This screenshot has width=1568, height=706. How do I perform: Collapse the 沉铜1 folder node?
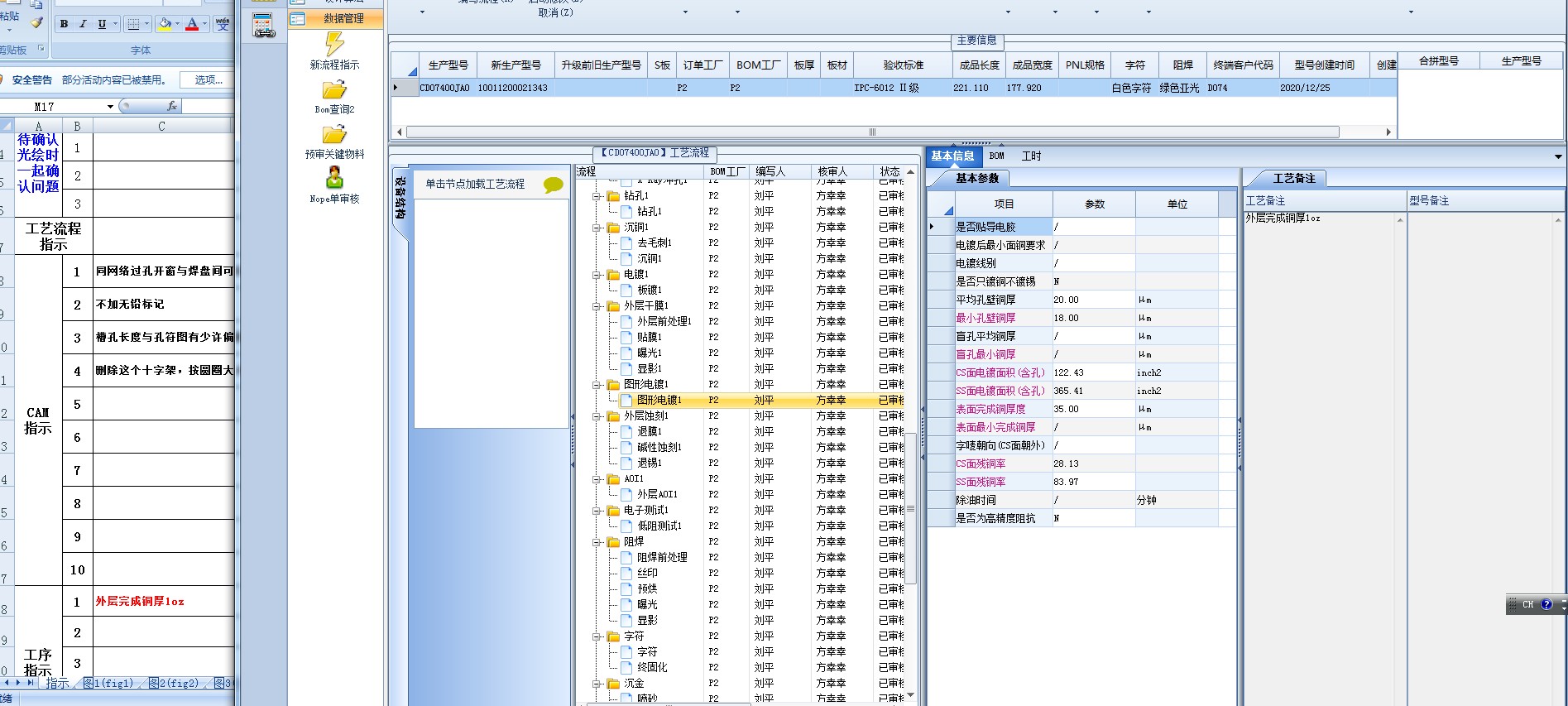(597, 228)
